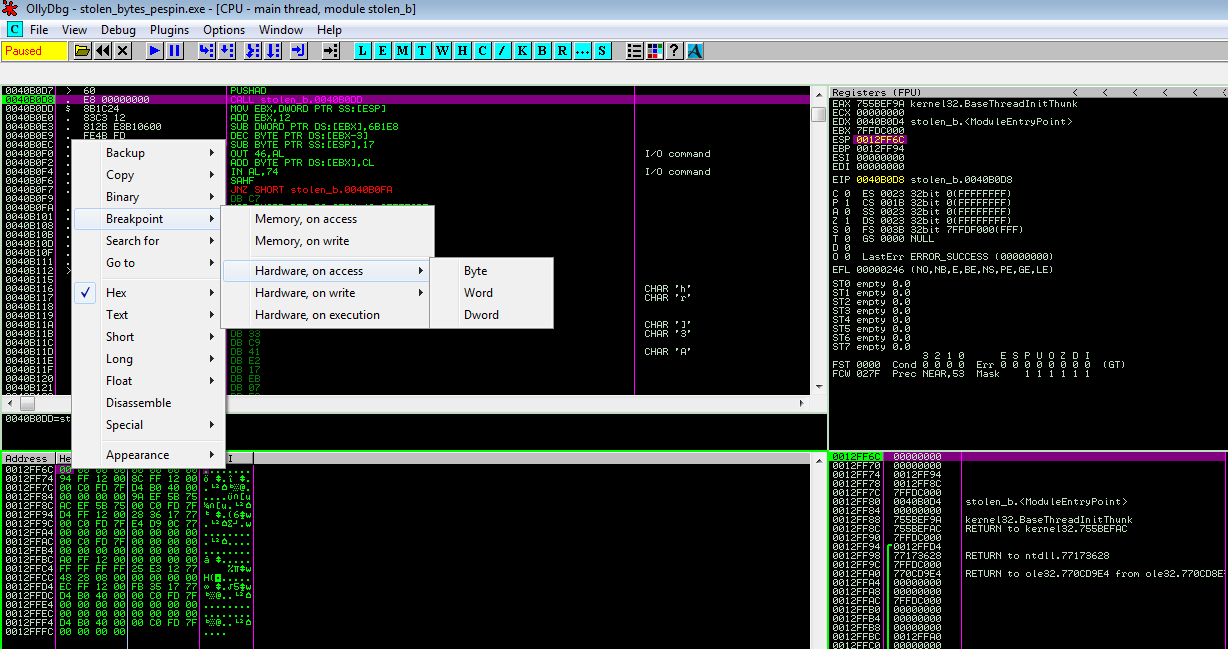The image size is (1228, 649).
Task: Click the Step into toolbar icon
Action: [x=205, y=50]
